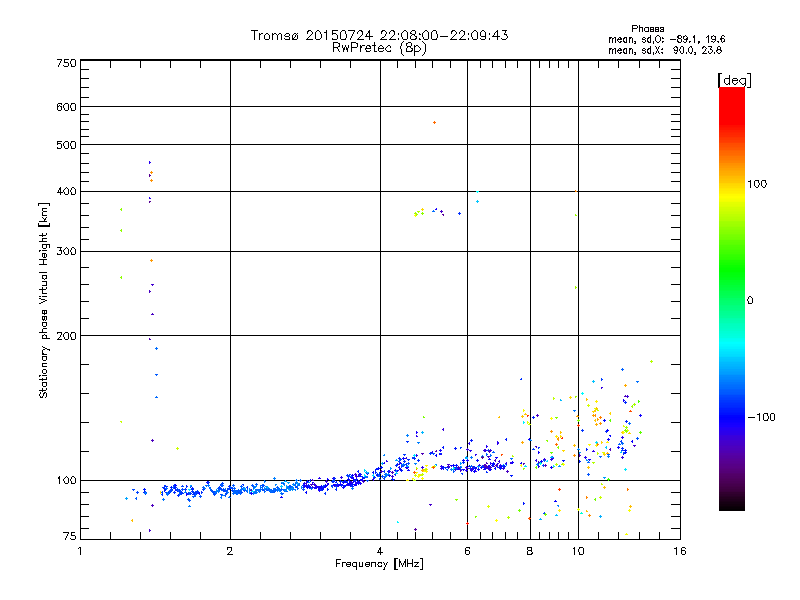Click the x-axis tick label '6'

467,551
